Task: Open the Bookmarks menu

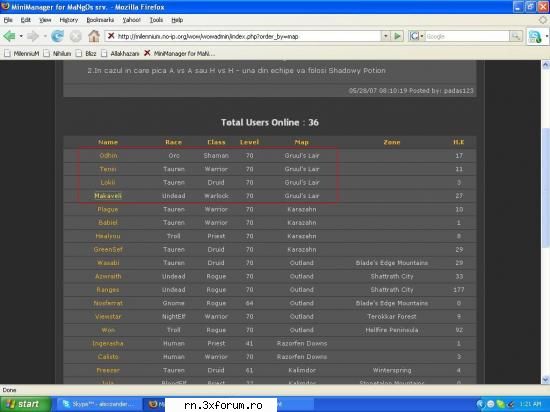Action: (x=100, y=20)
